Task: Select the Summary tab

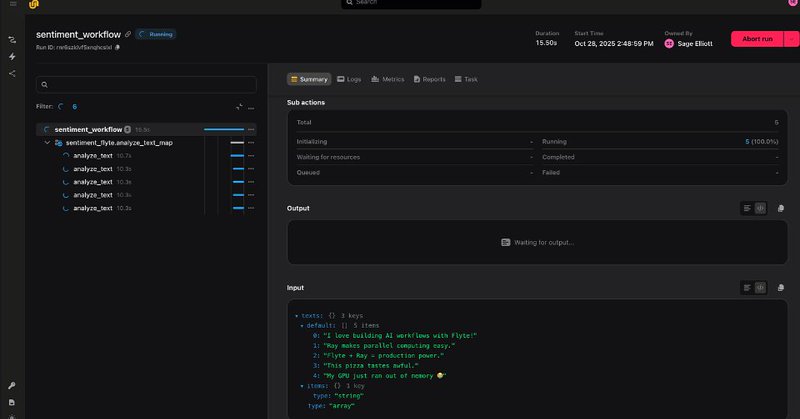Action: point(309,79)
